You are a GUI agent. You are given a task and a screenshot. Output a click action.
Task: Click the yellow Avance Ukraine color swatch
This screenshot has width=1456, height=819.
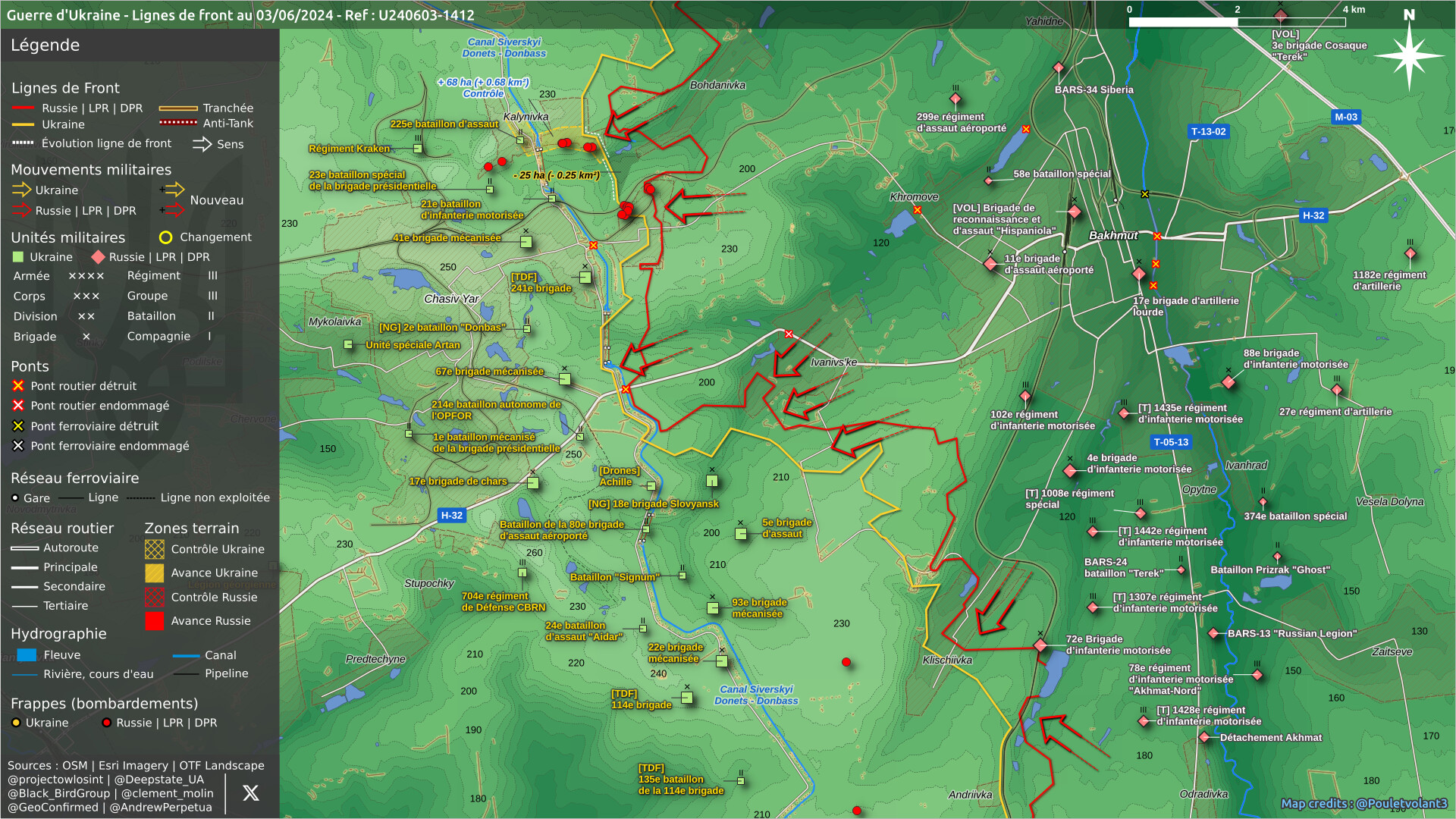click(x=155, y=573)
